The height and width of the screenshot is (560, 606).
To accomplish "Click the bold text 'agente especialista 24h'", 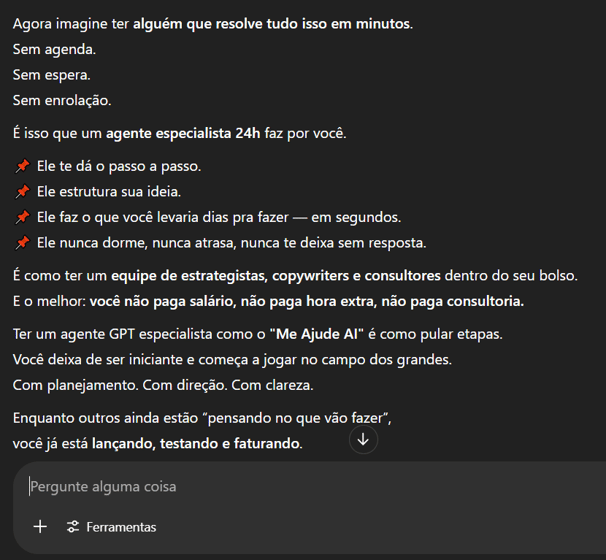I will click(x=183, y=133).
